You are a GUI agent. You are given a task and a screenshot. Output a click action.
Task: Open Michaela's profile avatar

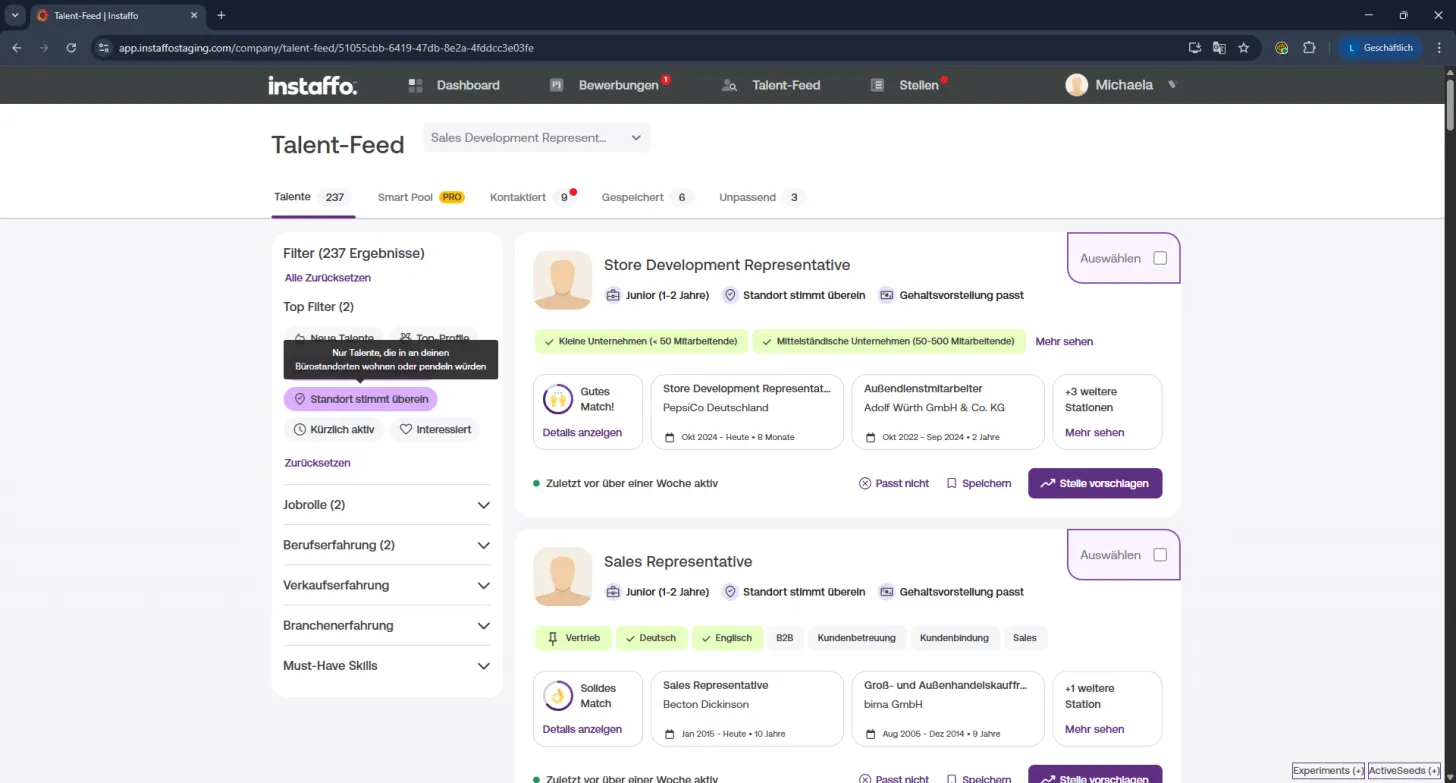[1076, 85]
